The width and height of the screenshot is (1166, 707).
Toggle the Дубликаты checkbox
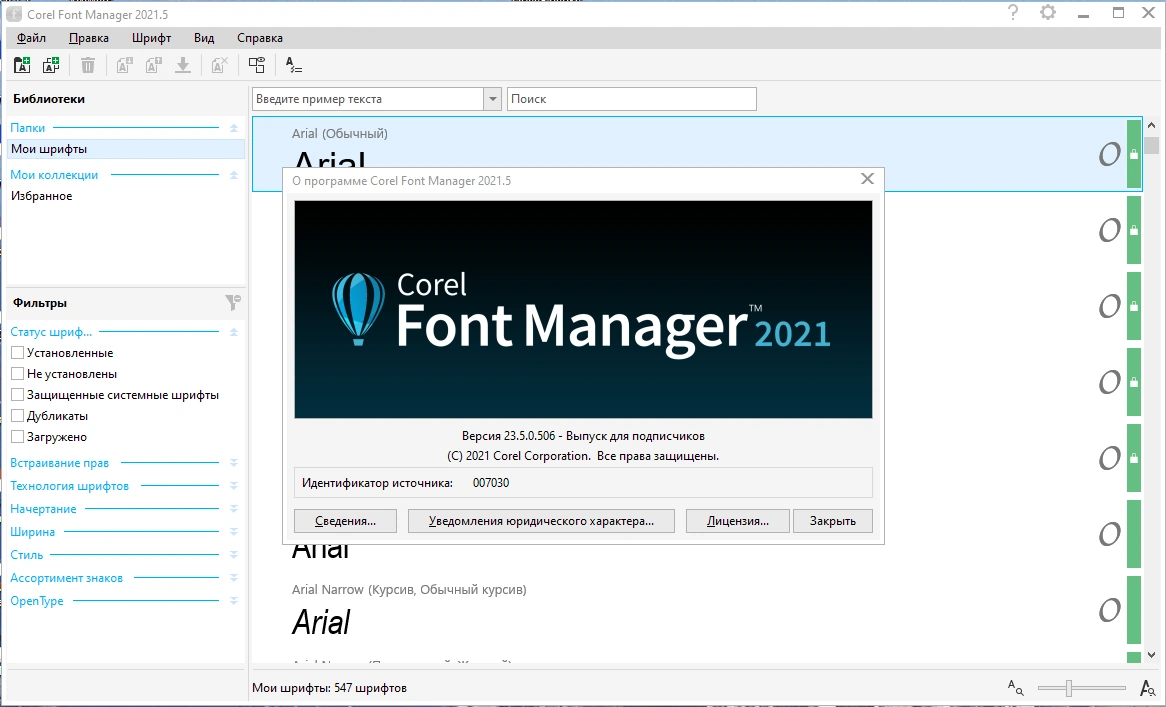click(x=17, y=416)
